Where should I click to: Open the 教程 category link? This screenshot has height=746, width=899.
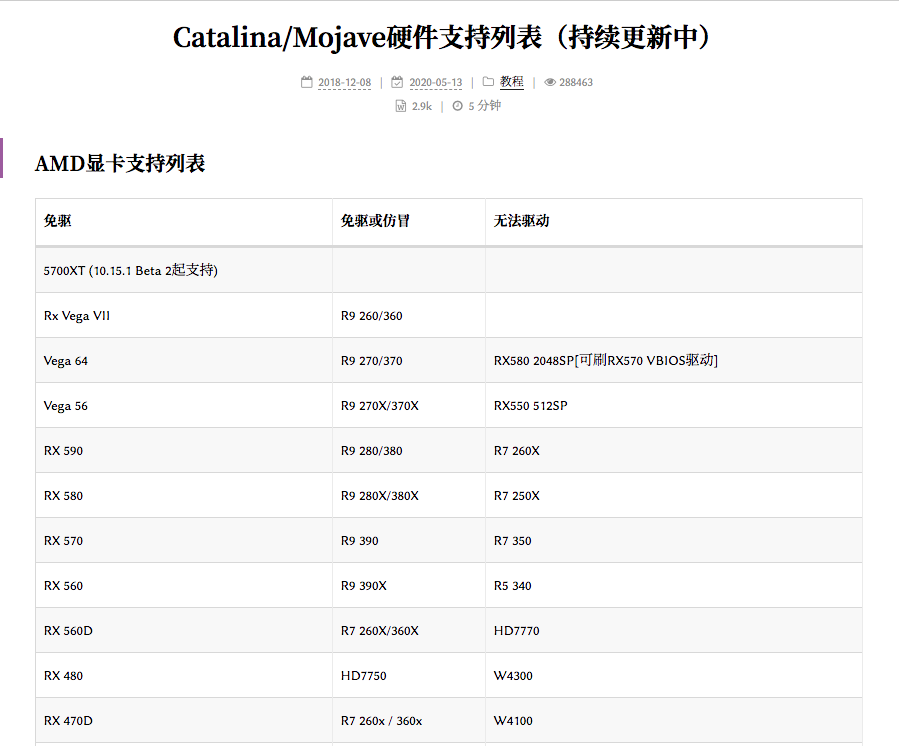pyautogui.click(x=511, y=81)
